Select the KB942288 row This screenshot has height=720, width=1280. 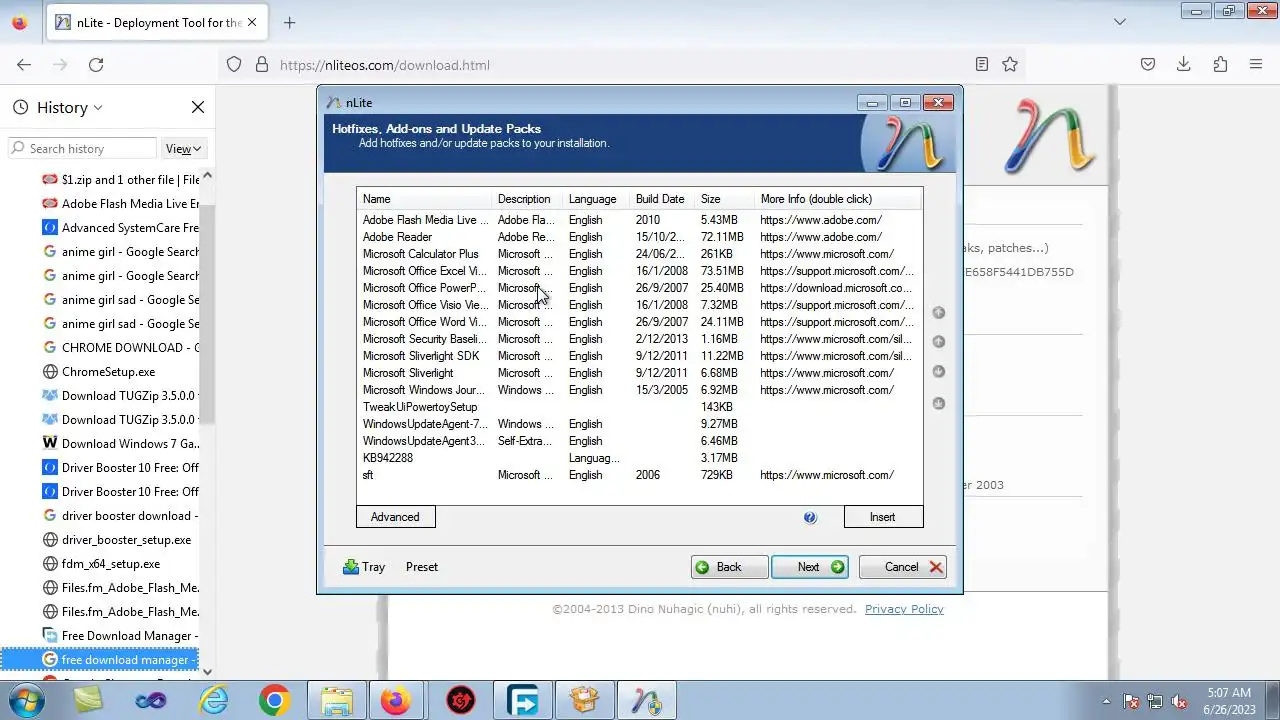[638, 458]
